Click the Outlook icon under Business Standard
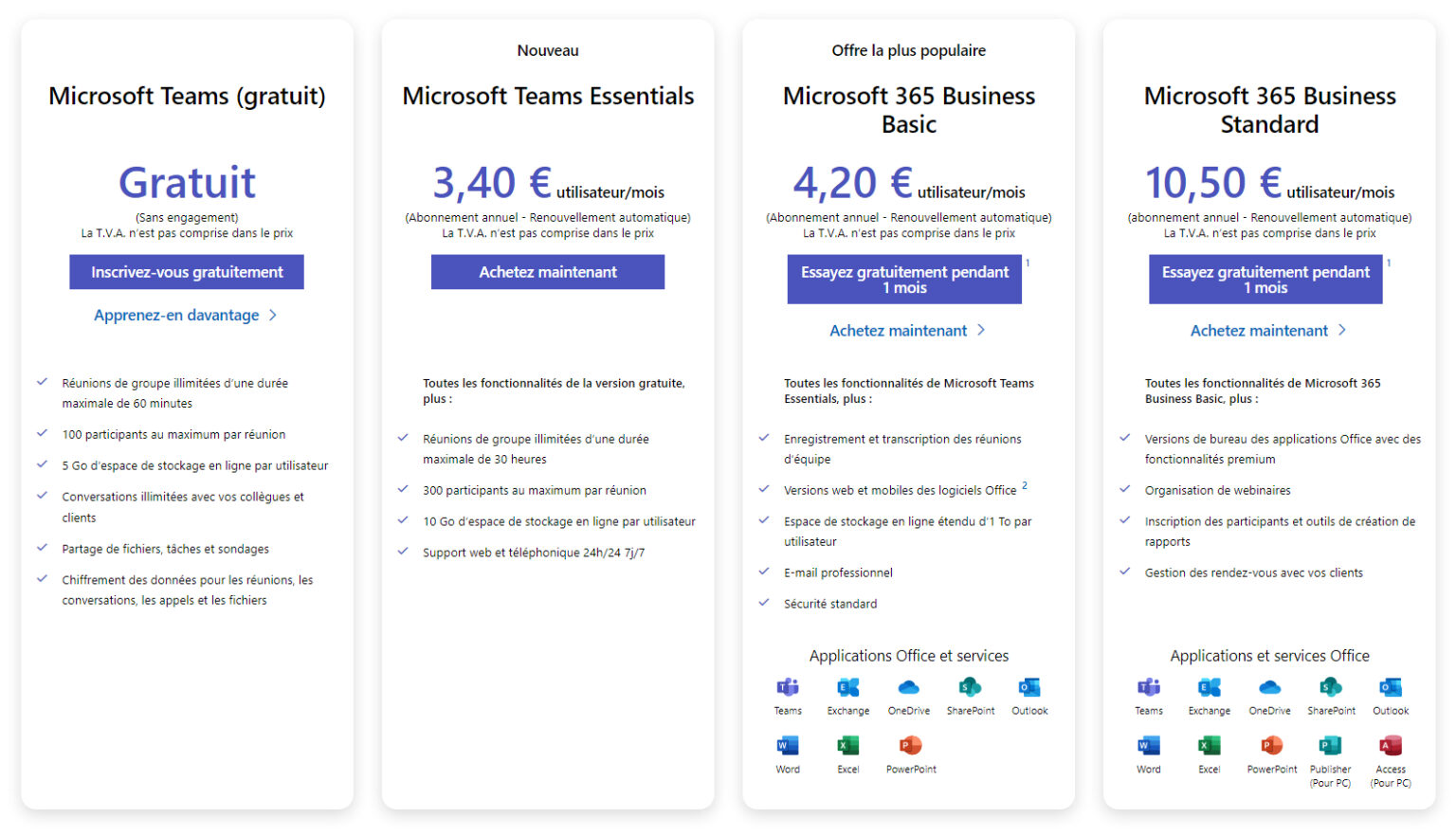1456x836 pixels. click(x=1390, y=688)
